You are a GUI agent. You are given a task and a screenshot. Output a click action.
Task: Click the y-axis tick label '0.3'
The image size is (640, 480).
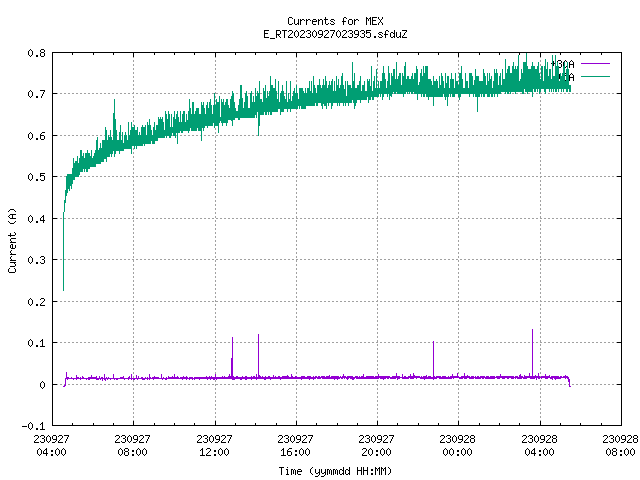click(x=36, y=260)
